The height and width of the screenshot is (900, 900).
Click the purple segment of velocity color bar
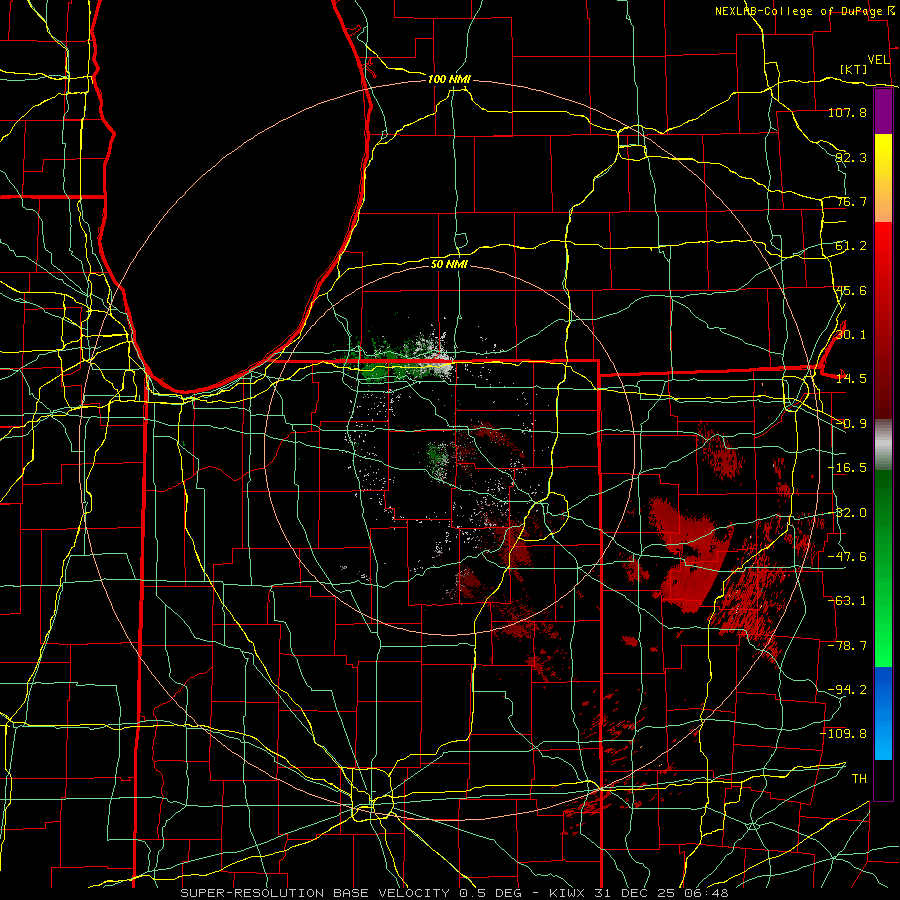883,112
